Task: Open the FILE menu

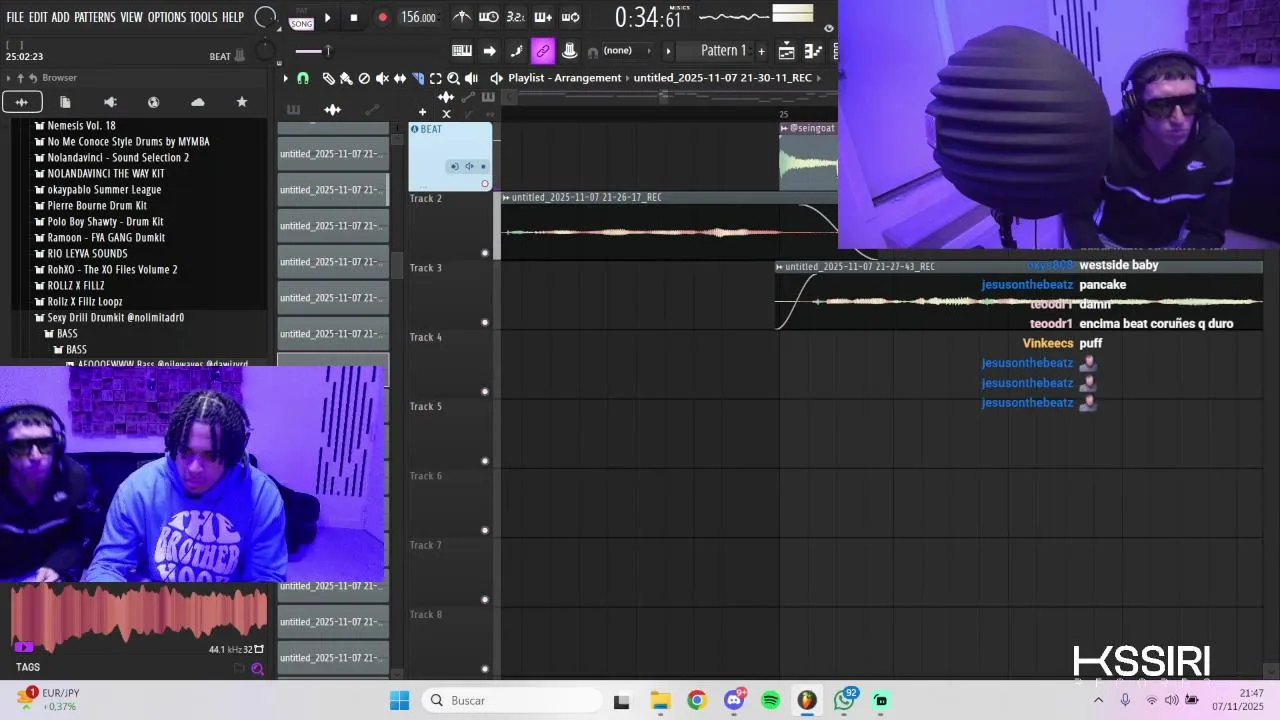Action: click(15, 17)
